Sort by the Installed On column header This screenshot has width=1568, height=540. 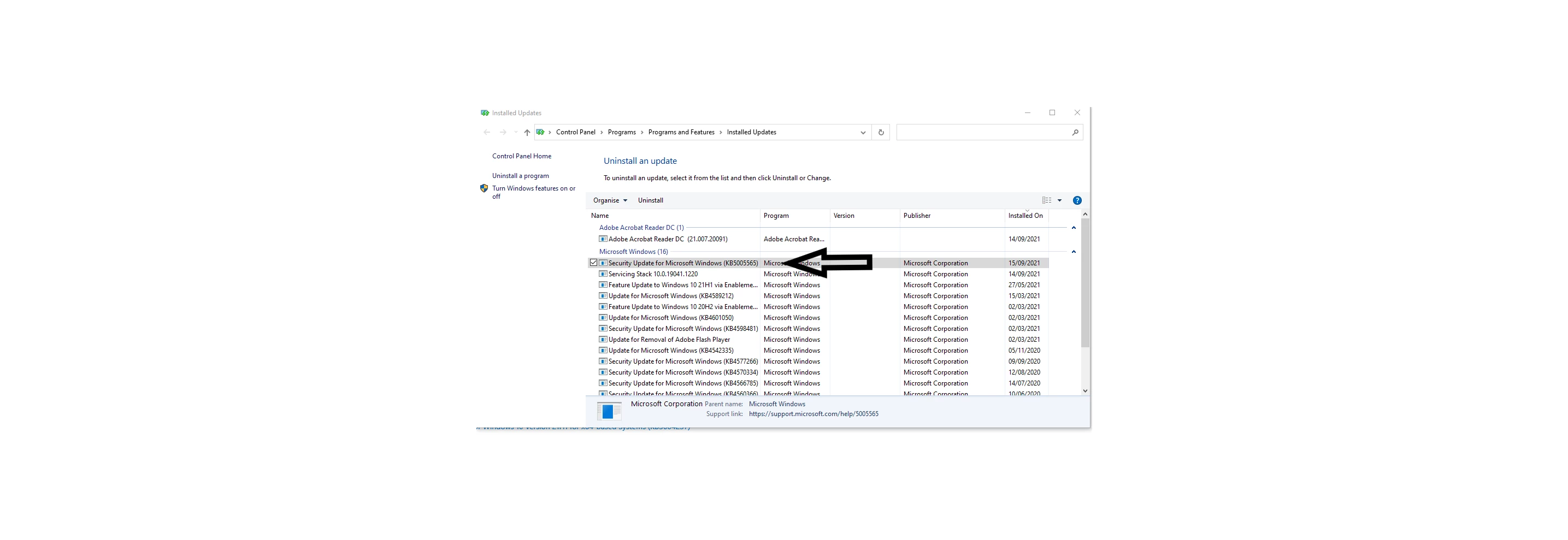(x=1026, y=216)
